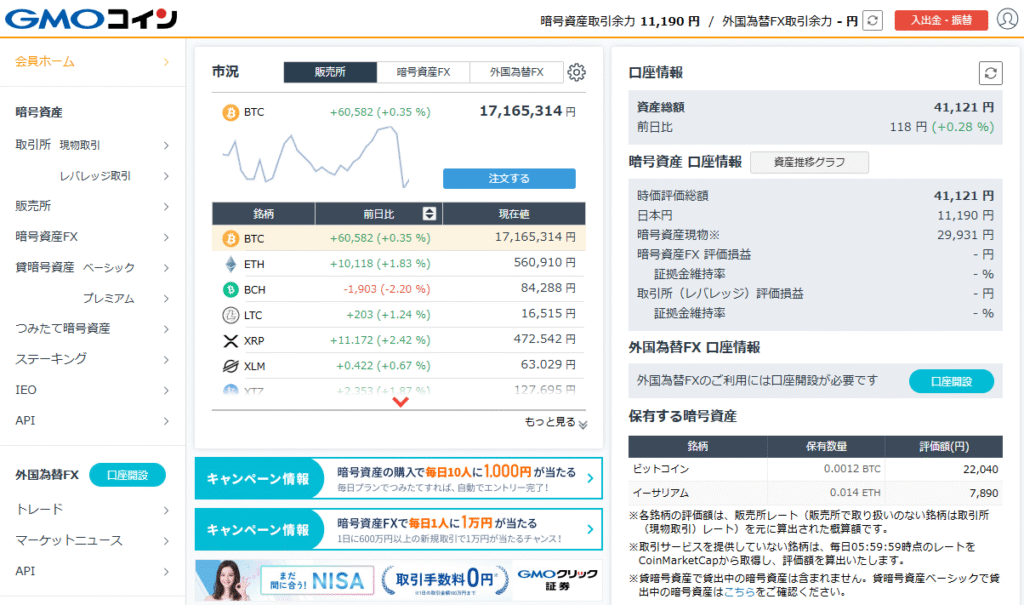Expand the price list with red chevron
Viewport: 1024px width, 605px height.
tap(401, 402)
